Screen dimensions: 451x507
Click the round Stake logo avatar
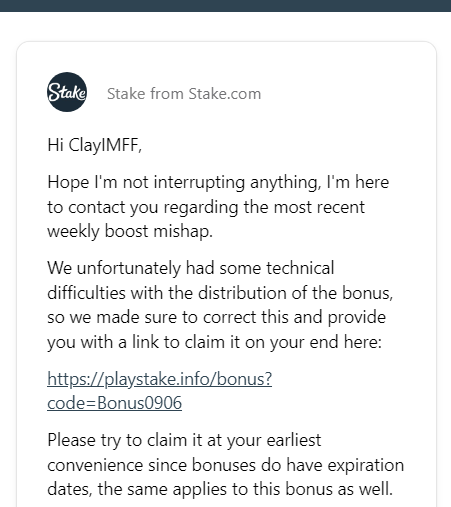coord(67,92)
